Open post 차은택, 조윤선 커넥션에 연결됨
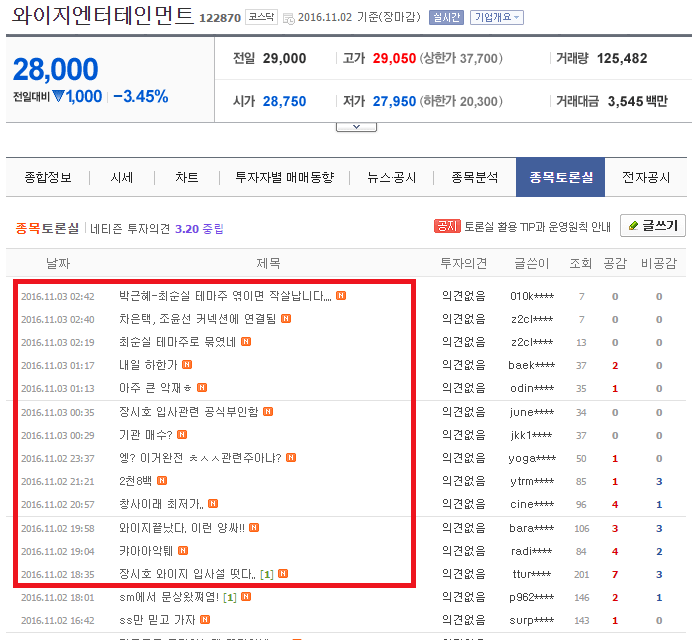This screenshot has height=640, width=692. [197, 319]
